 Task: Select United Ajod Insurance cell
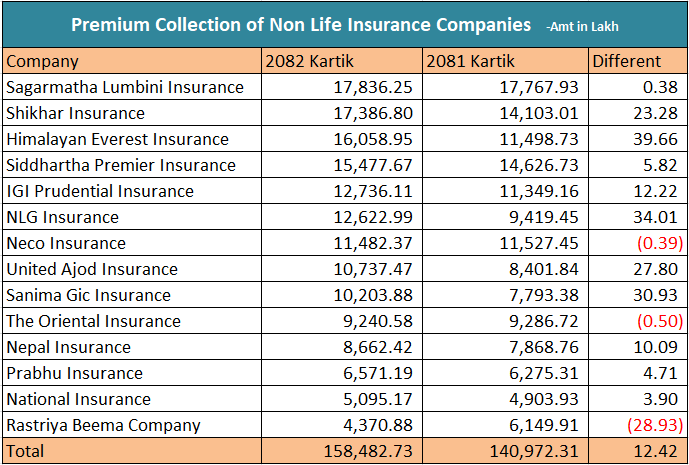[92, 269]
